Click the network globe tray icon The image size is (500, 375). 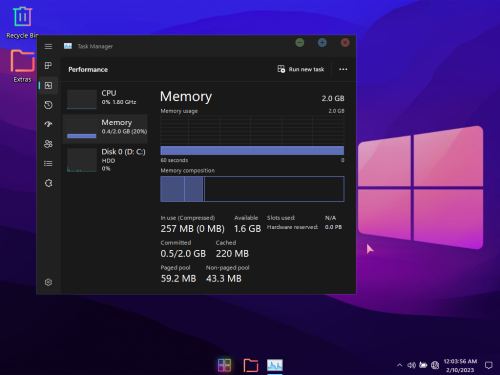(435, 365)
